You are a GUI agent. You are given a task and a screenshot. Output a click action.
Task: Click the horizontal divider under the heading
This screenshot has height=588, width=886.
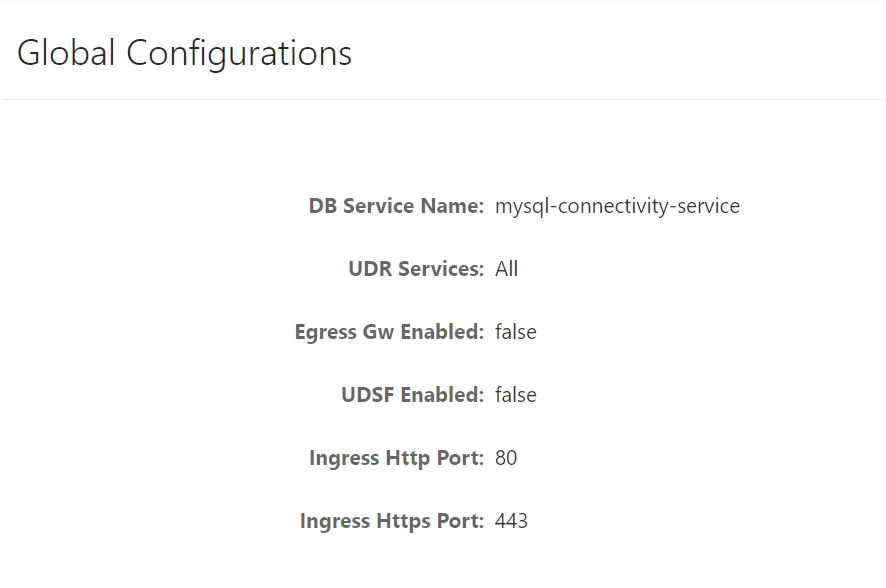coord(443,100)
